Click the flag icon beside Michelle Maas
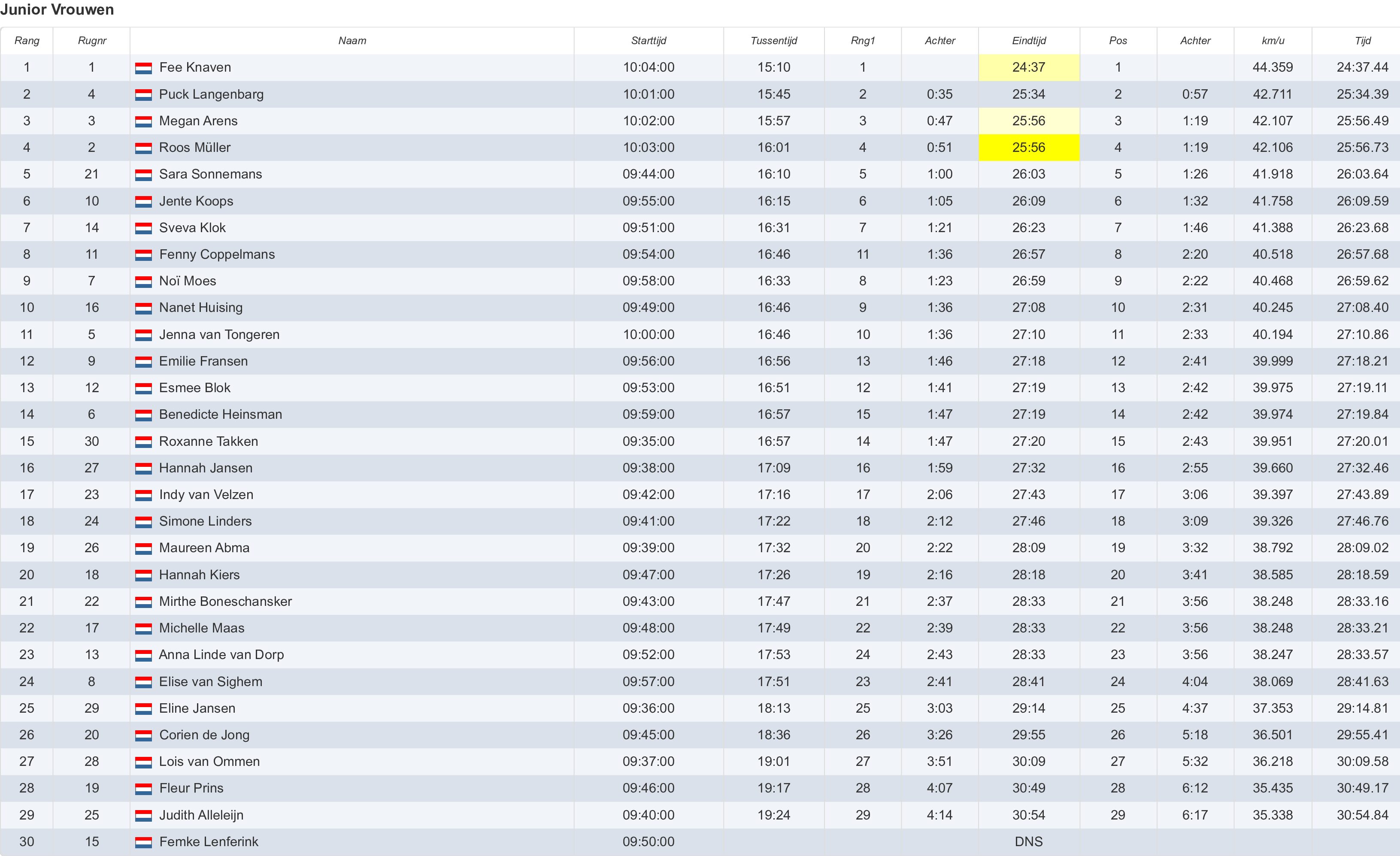1400x856 pixels. (x=143, y=629)
